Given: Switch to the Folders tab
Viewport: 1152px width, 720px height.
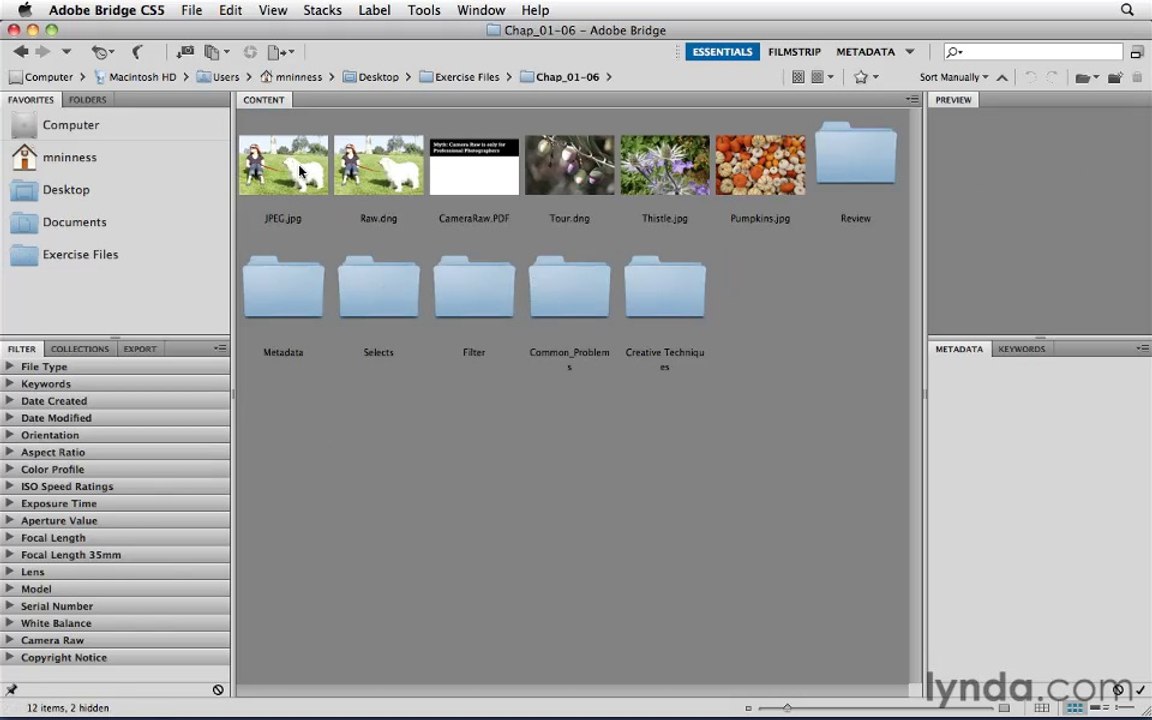Looking at the screenshot, I should click(x=87, y=100).
